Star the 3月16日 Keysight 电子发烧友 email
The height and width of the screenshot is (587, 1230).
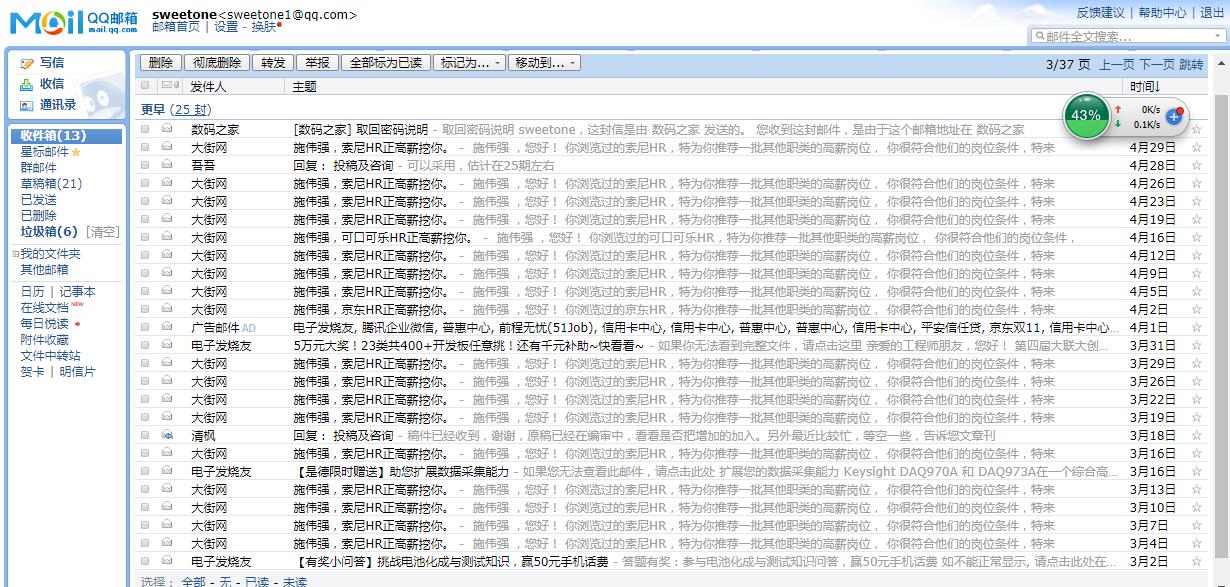1196,471
